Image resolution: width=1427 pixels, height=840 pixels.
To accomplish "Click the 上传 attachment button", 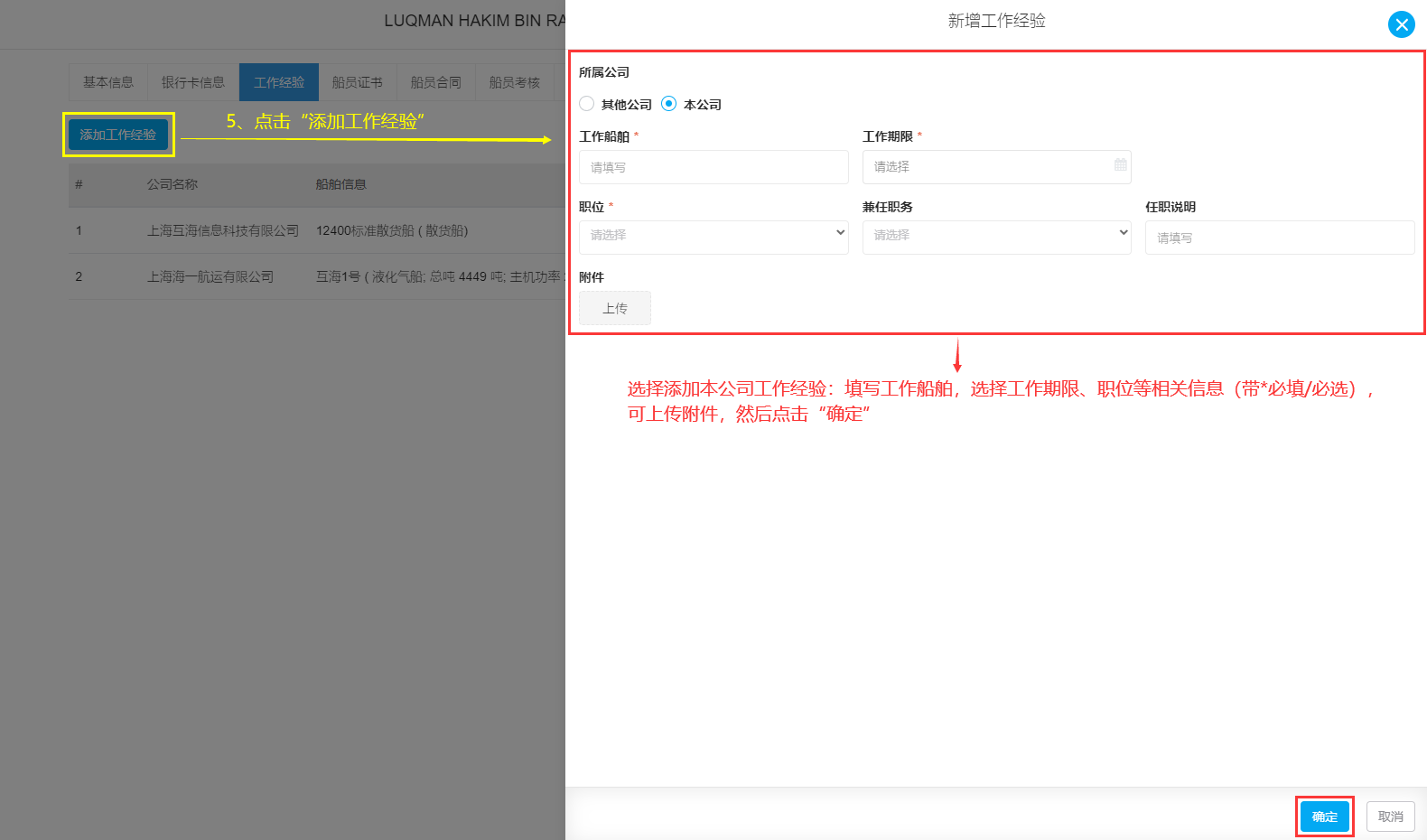I will [615, 308].
